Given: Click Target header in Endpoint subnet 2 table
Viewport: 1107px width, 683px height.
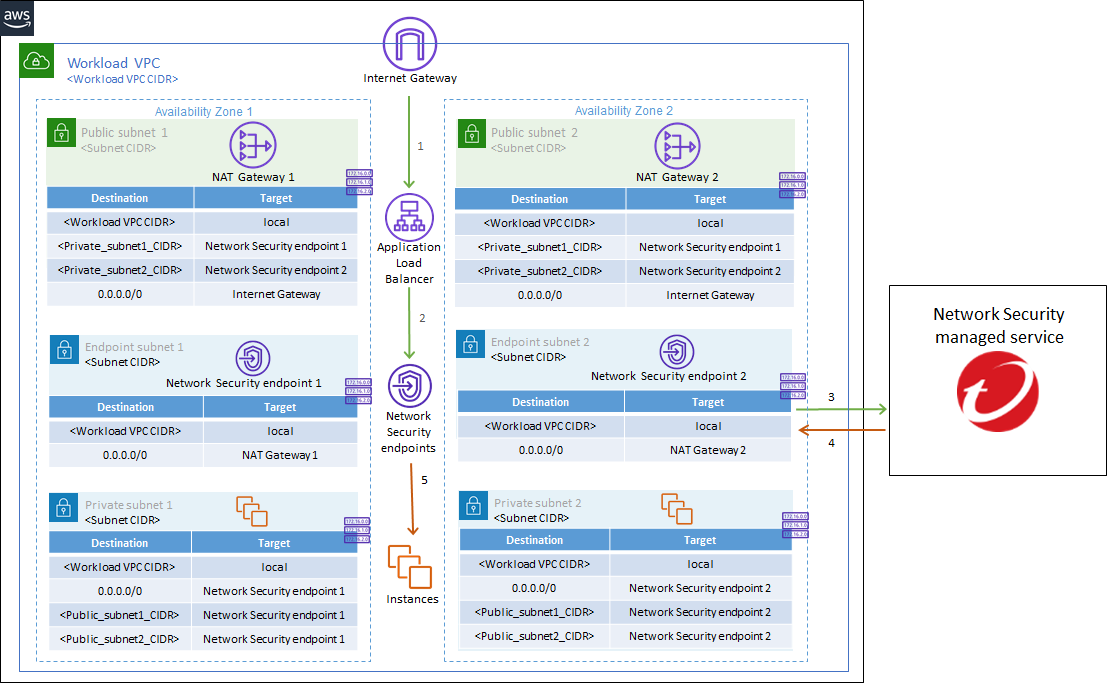Looking at the screenshot, I should click(x=707, y=402).
